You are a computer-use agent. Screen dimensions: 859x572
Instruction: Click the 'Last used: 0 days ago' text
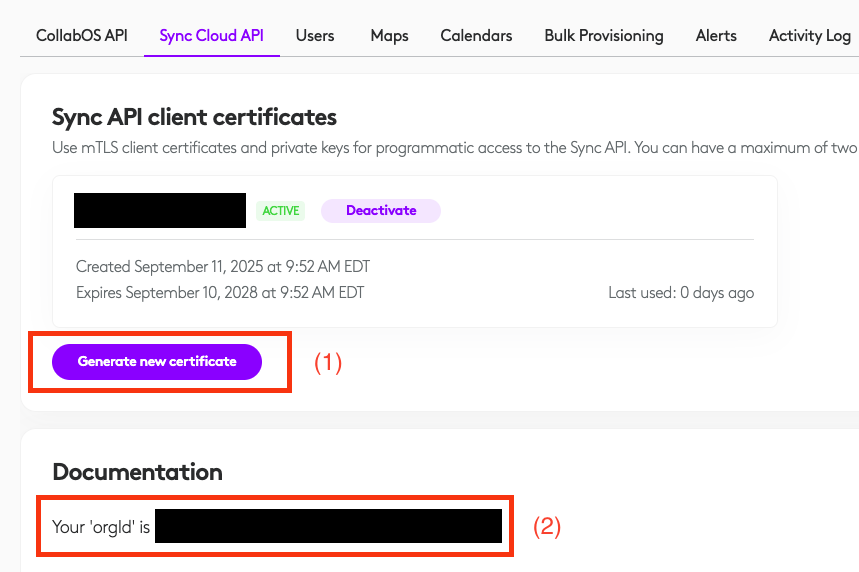point(680,293)
